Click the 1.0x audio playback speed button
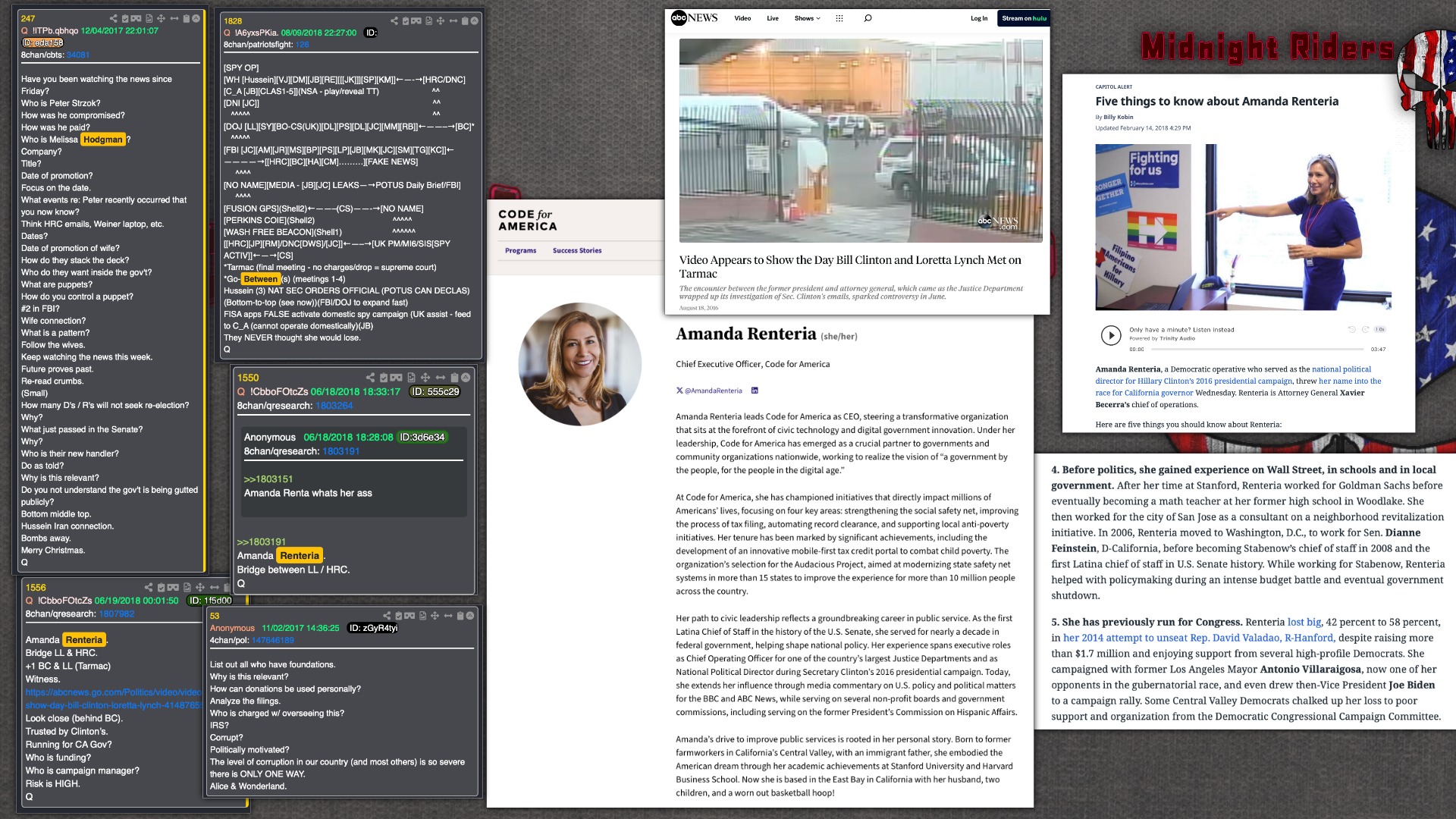1456x819 pixels. point(1380,329)
